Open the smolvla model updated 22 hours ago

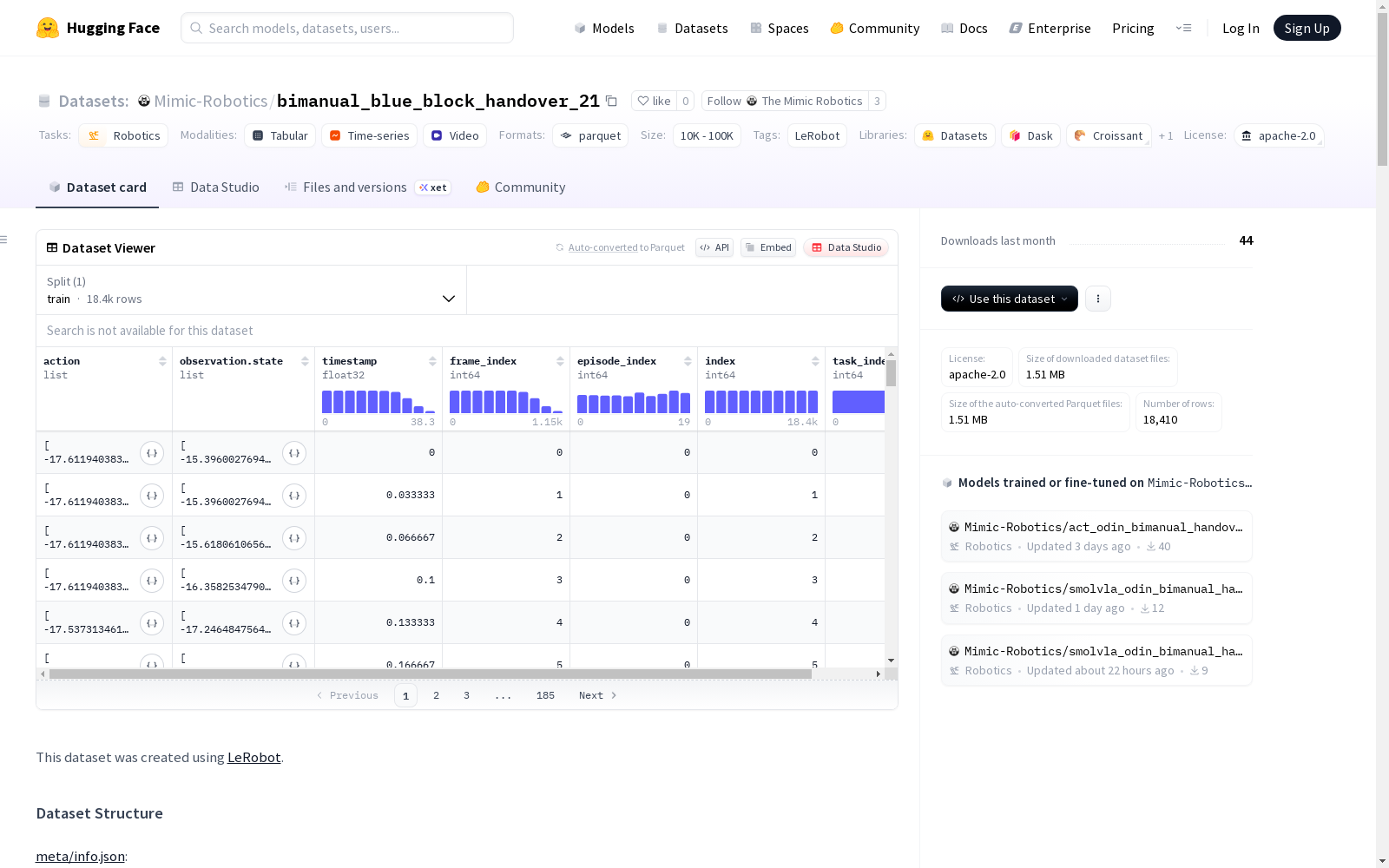[x=1096, y=661]
